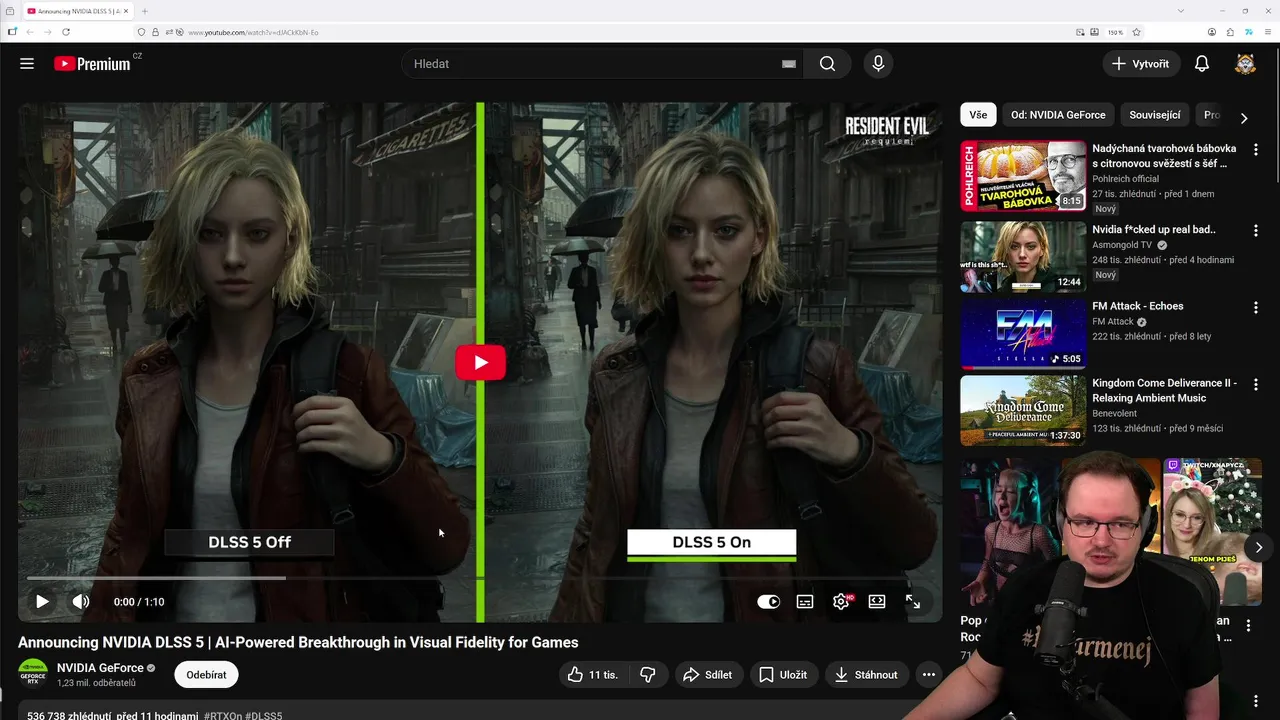
Task: Bookmark page with star icon
Action: [x=1137, y=32]
